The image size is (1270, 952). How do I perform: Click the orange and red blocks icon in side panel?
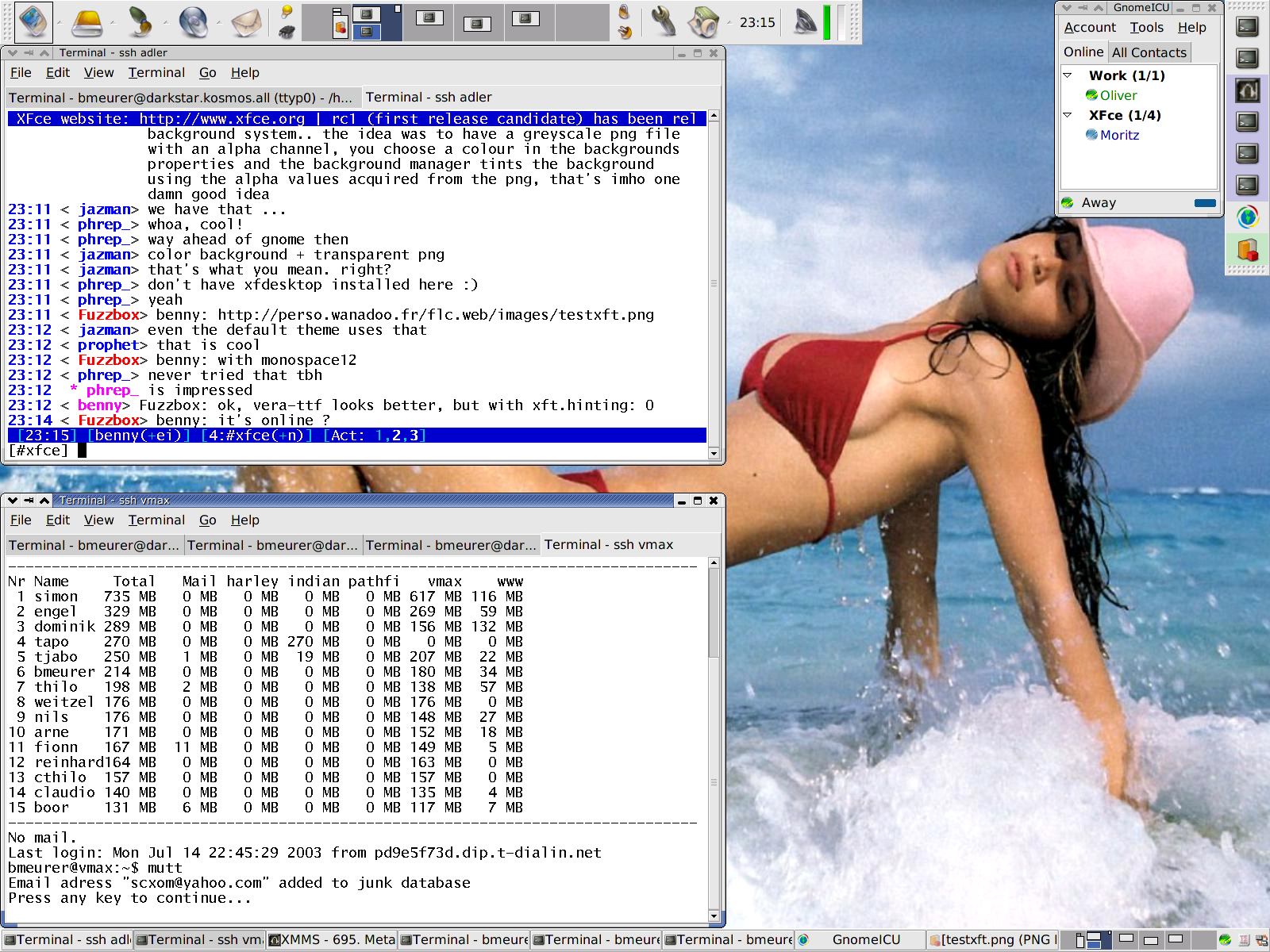1248,250
